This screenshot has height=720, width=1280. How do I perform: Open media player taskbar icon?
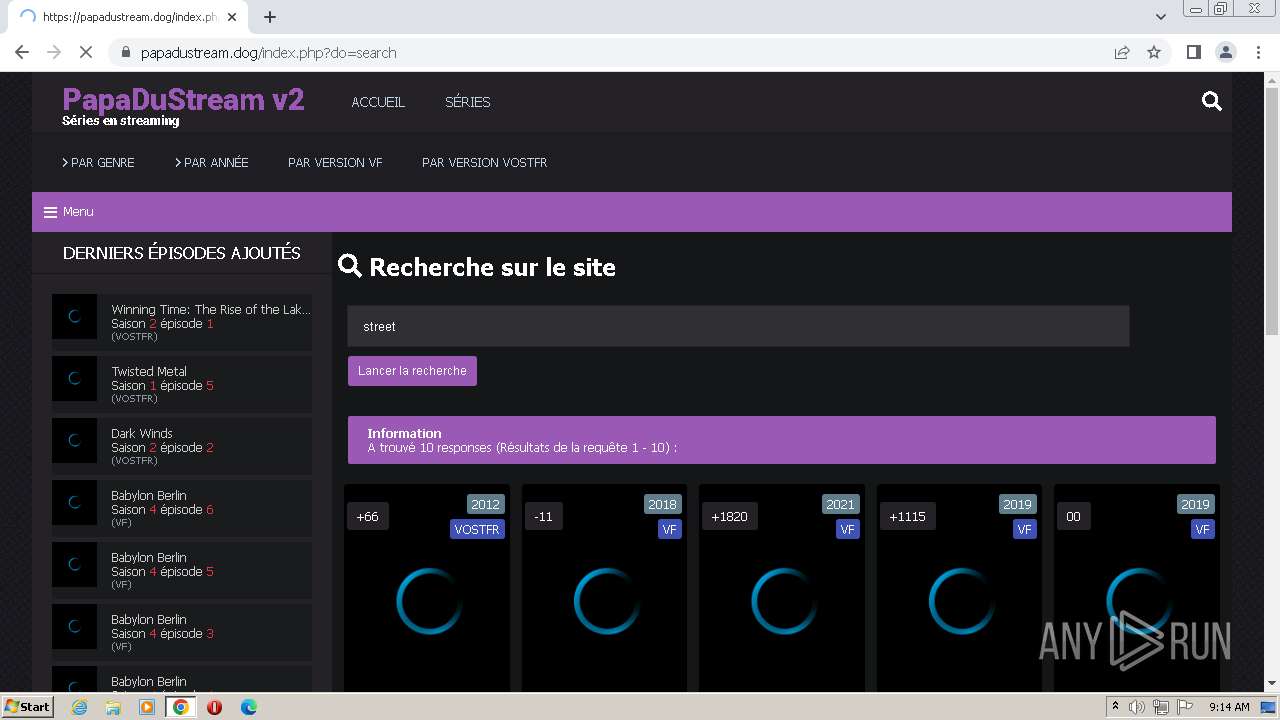point(147,707)
